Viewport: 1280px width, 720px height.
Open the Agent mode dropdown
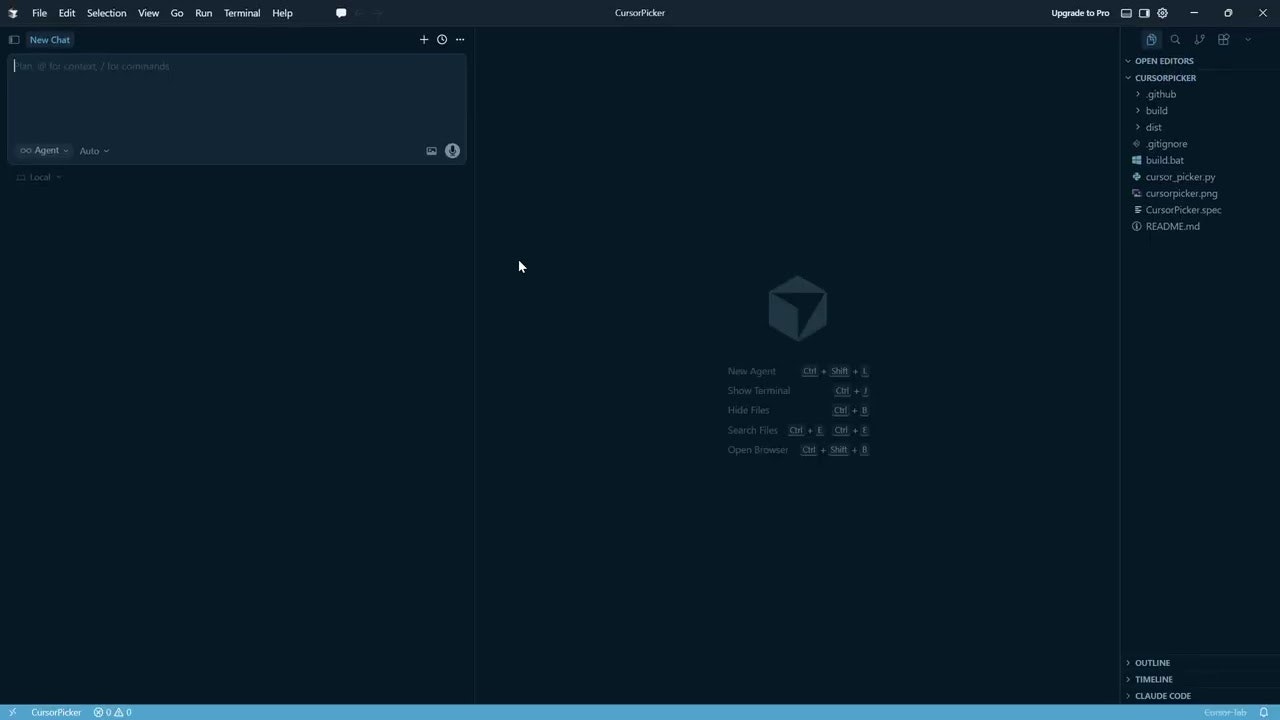[42, 150]
